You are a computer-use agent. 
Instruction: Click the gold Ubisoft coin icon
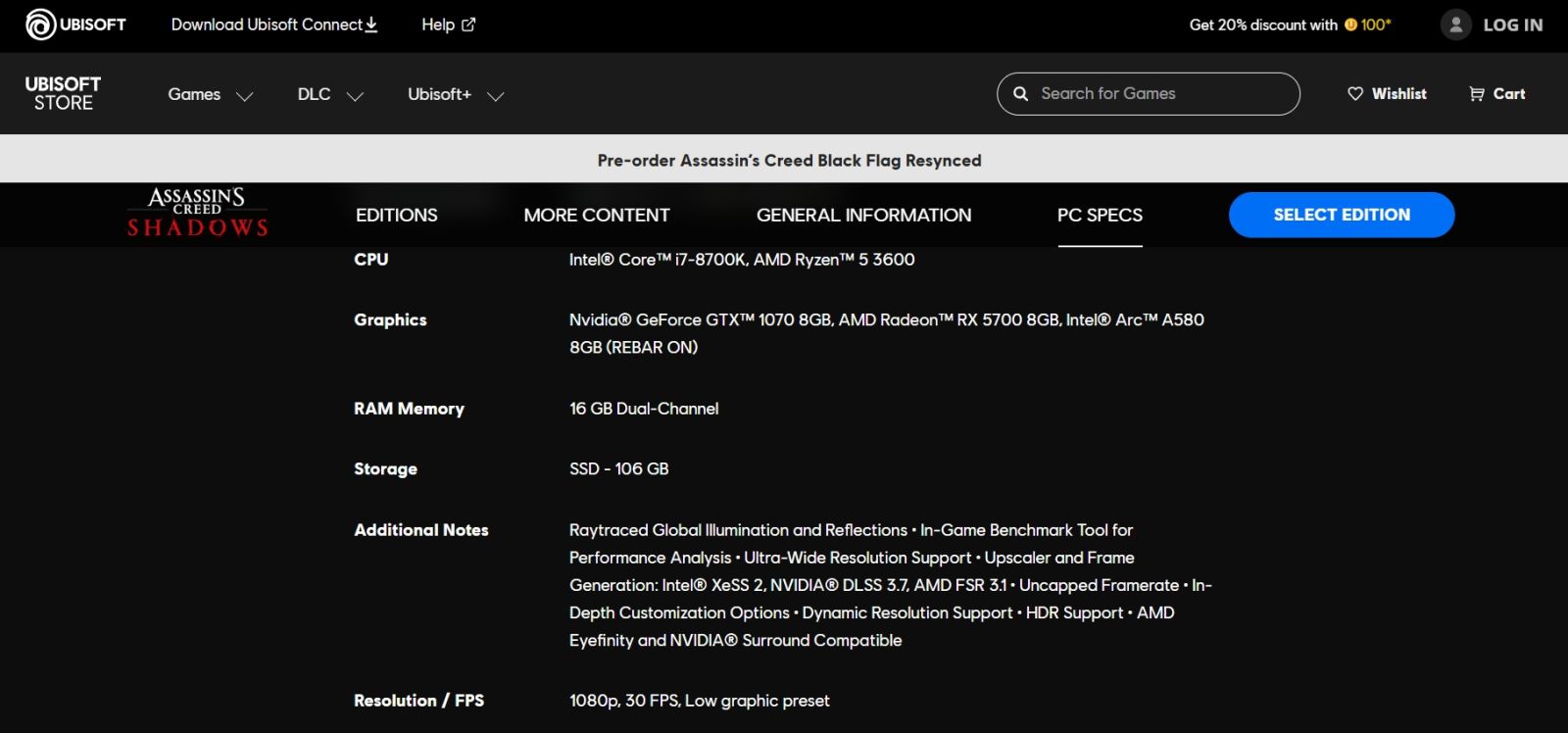coord(1350,24)
